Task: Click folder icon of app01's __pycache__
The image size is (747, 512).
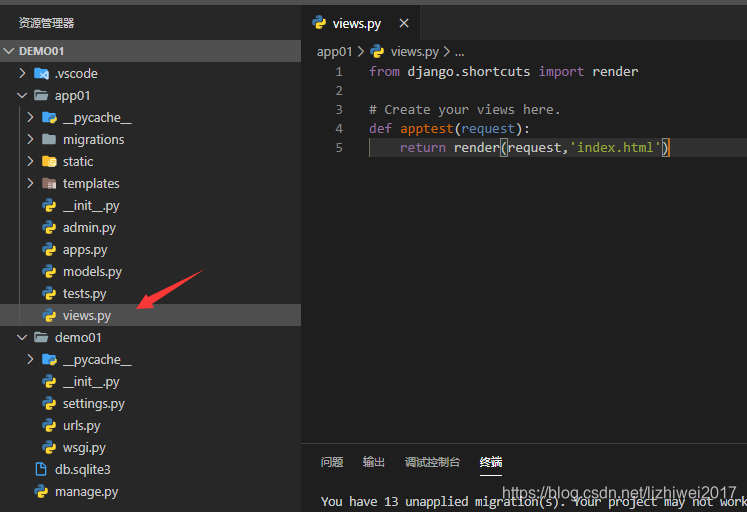Action: pyautogui.click(x=49, y=117)
